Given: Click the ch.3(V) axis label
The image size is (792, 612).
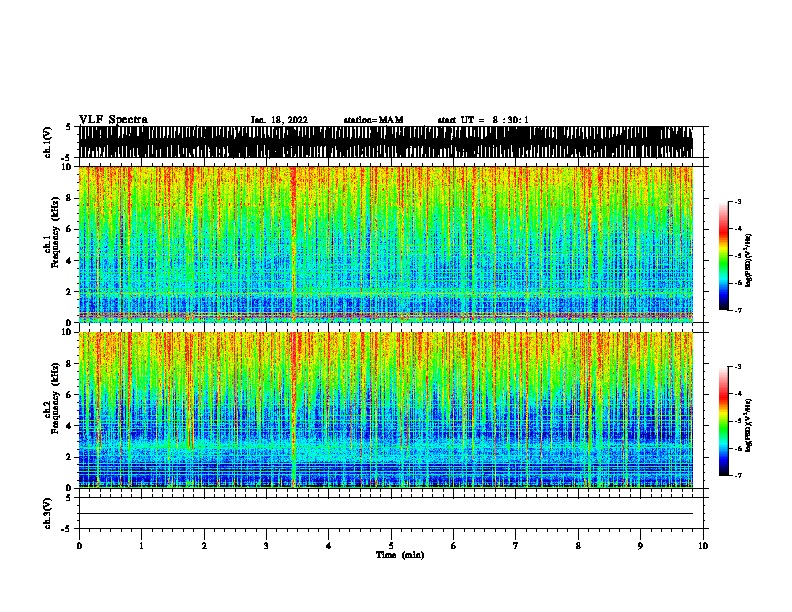Looking at the screenshot, I should [x=48, y=514].
